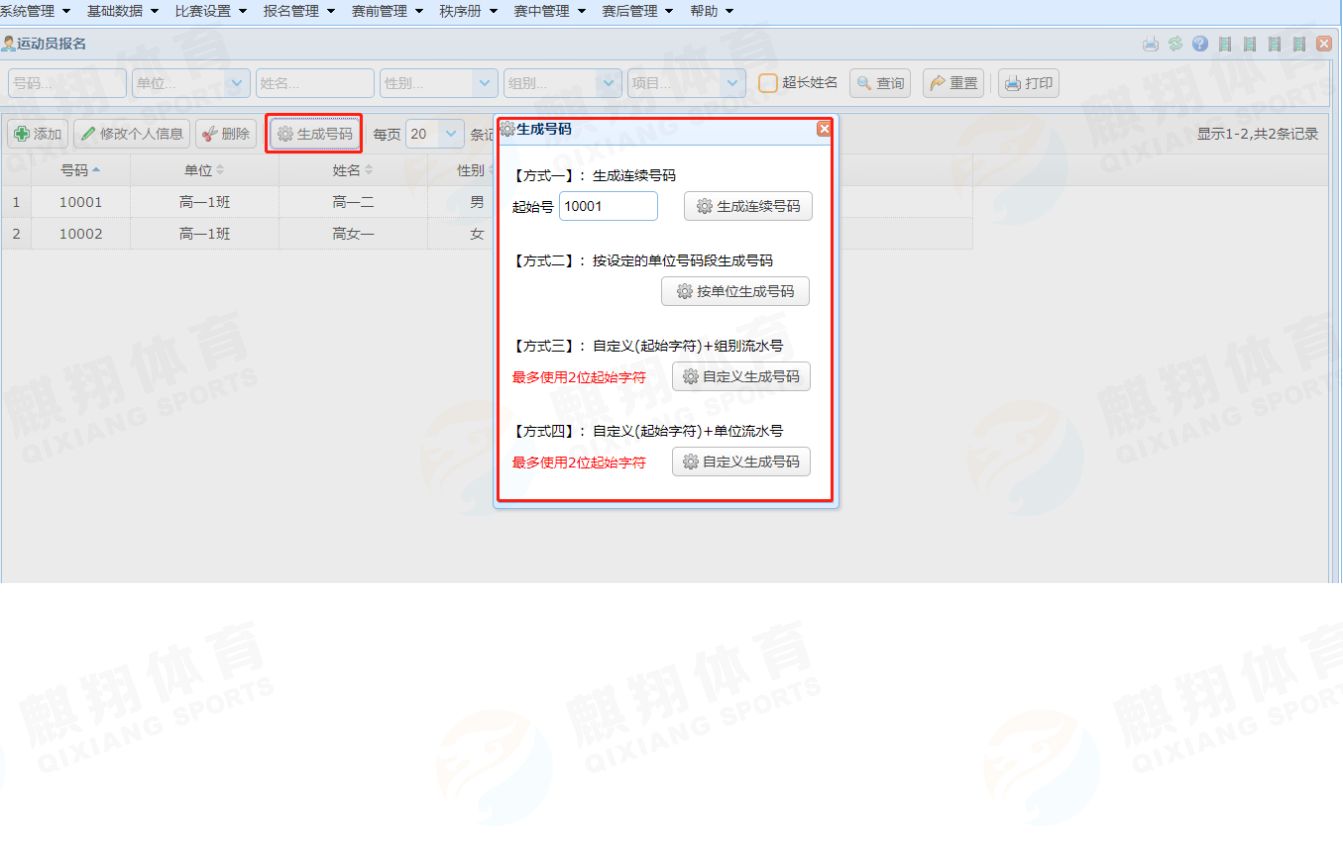
Task: Click 自定义生成号码 under 方式三
Action: [741, 377]
